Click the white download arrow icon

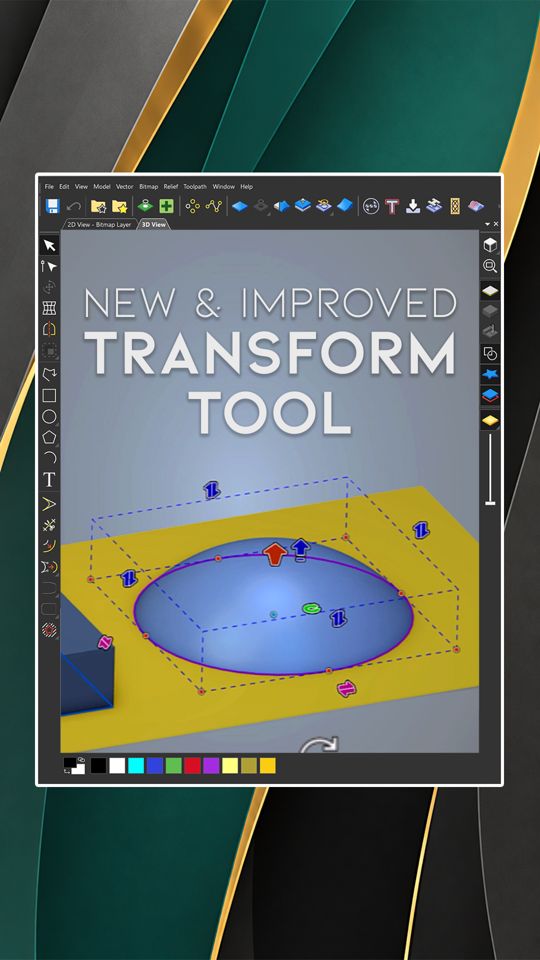tap(413, 206)
